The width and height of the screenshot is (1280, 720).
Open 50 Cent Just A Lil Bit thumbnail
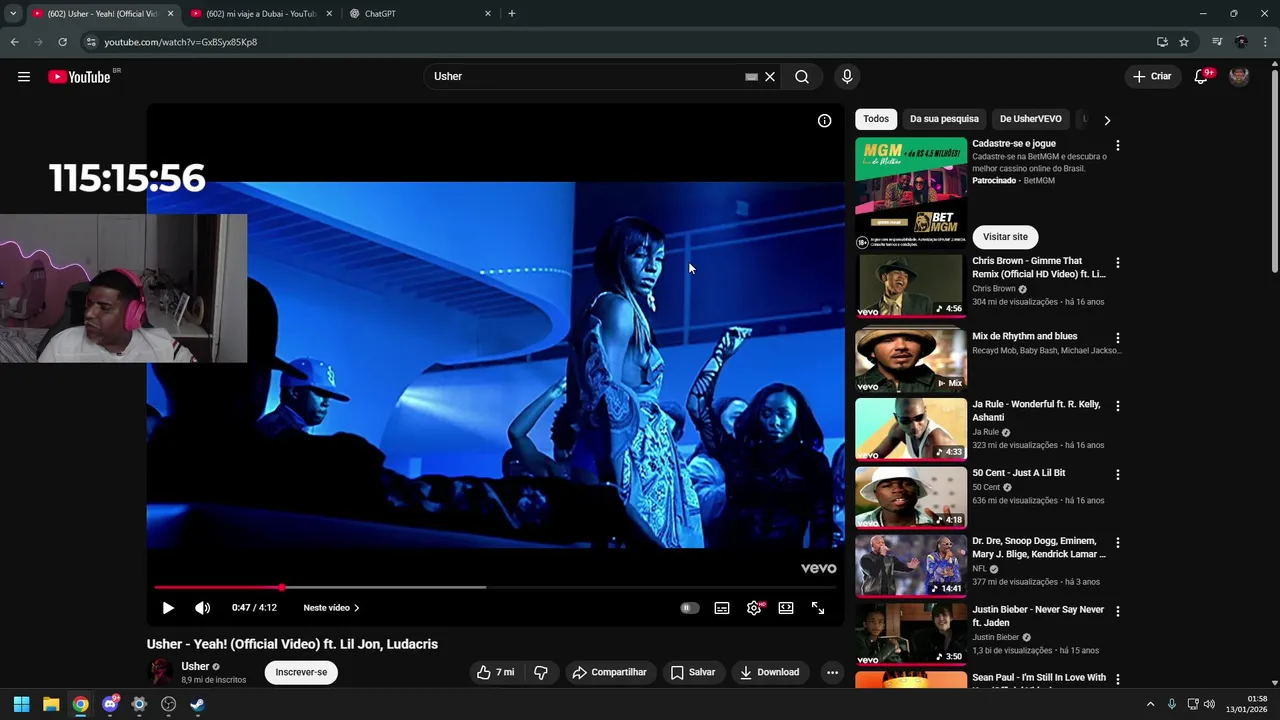910,497
